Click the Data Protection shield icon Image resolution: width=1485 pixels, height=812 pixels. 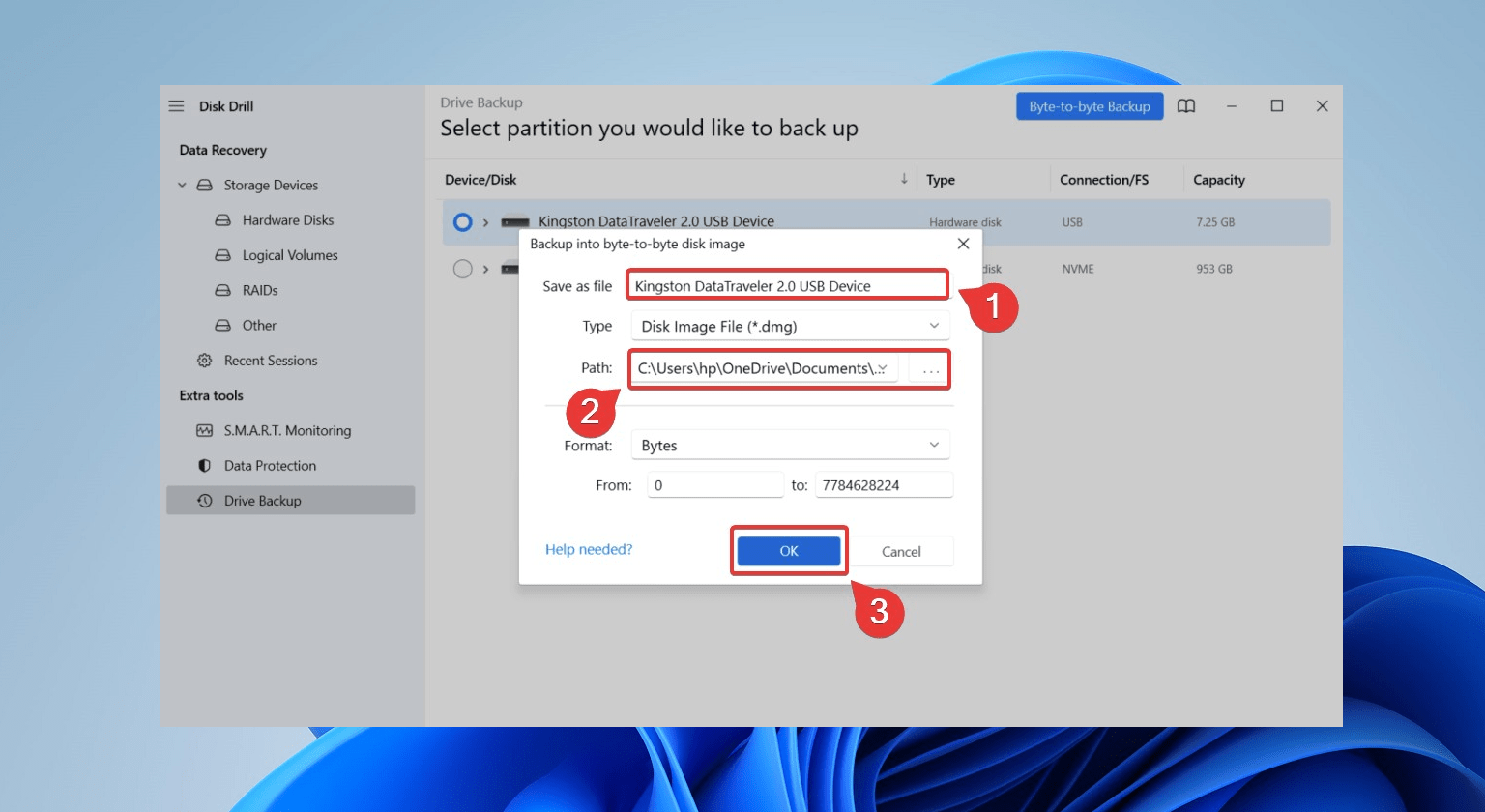(204, 466)
